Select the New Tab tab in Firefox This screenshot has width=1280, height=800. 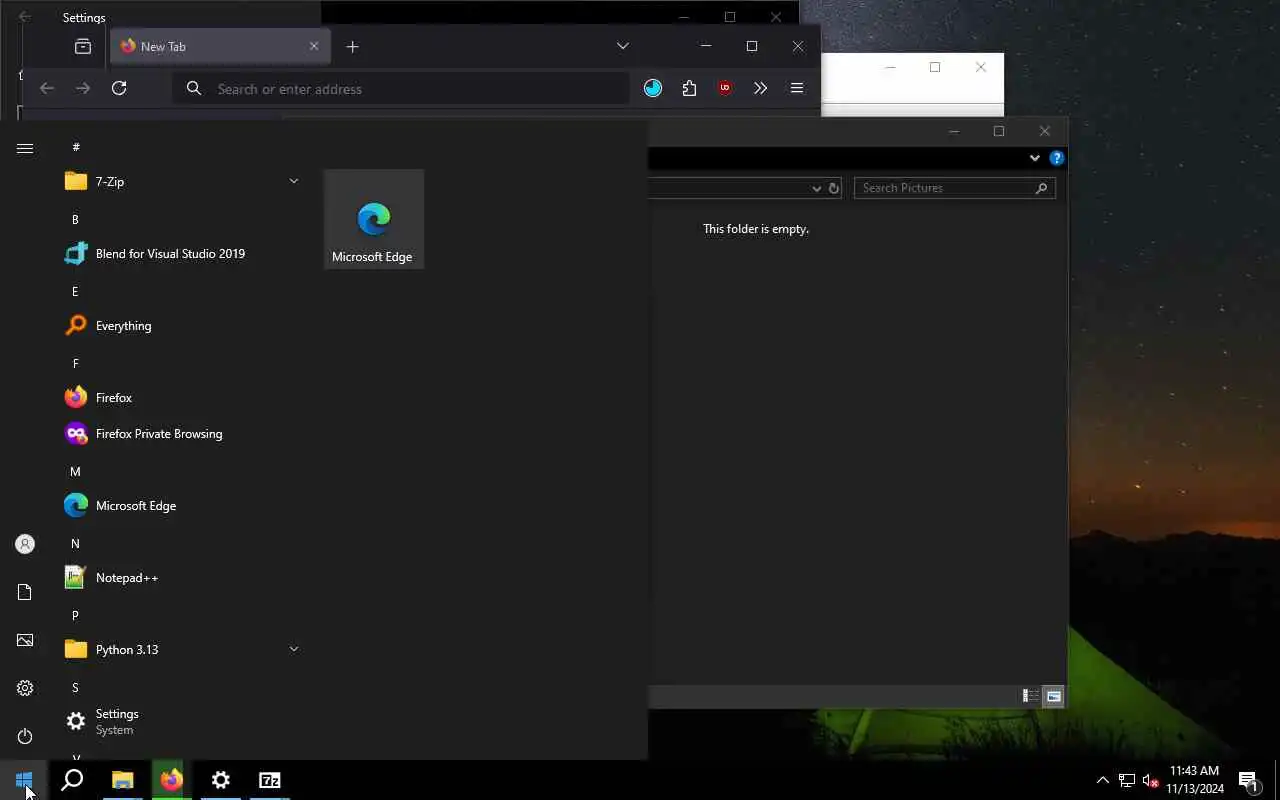pos(219,46)
